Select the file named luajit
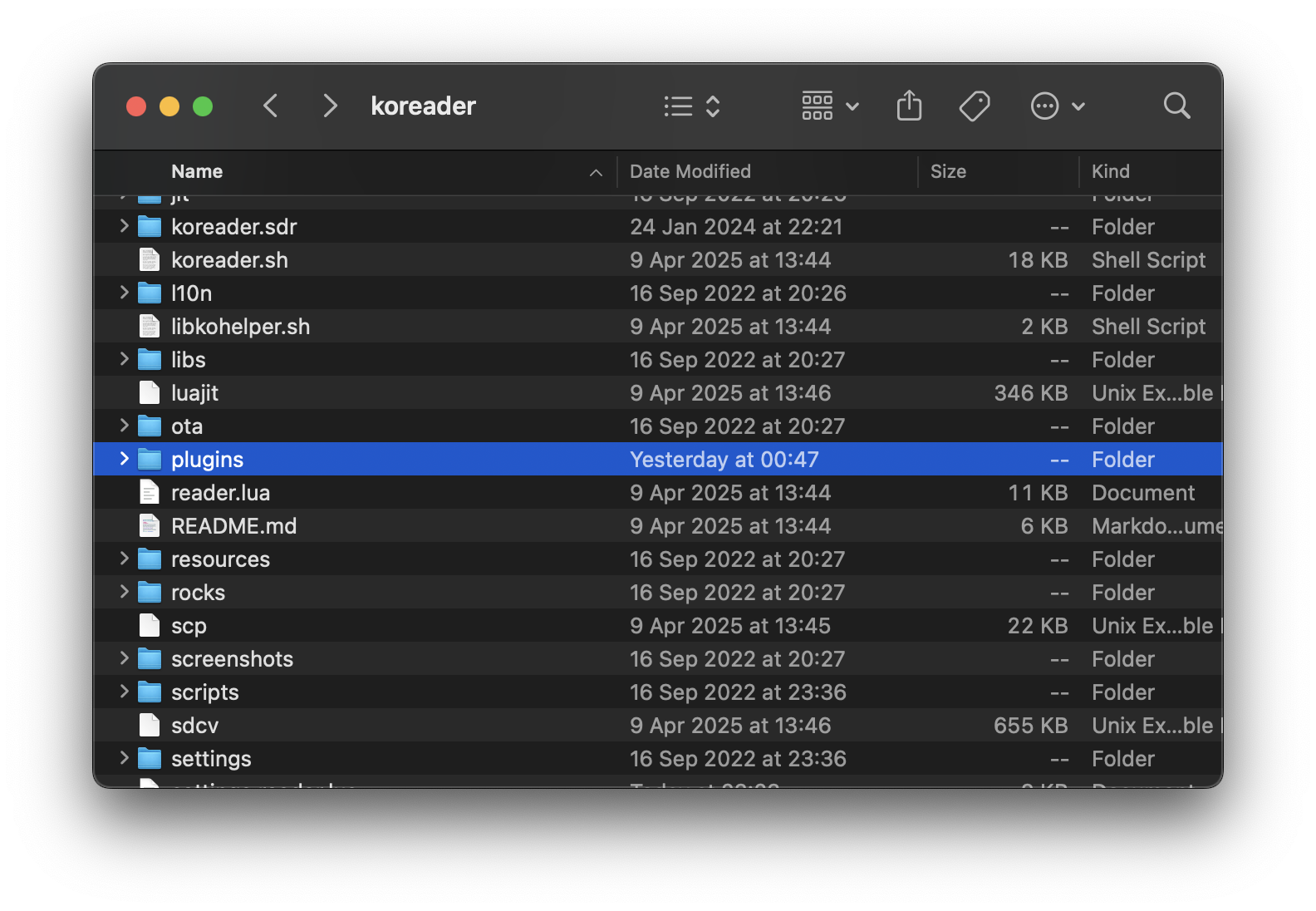1316x911 pixels. [x=194, y=393]
